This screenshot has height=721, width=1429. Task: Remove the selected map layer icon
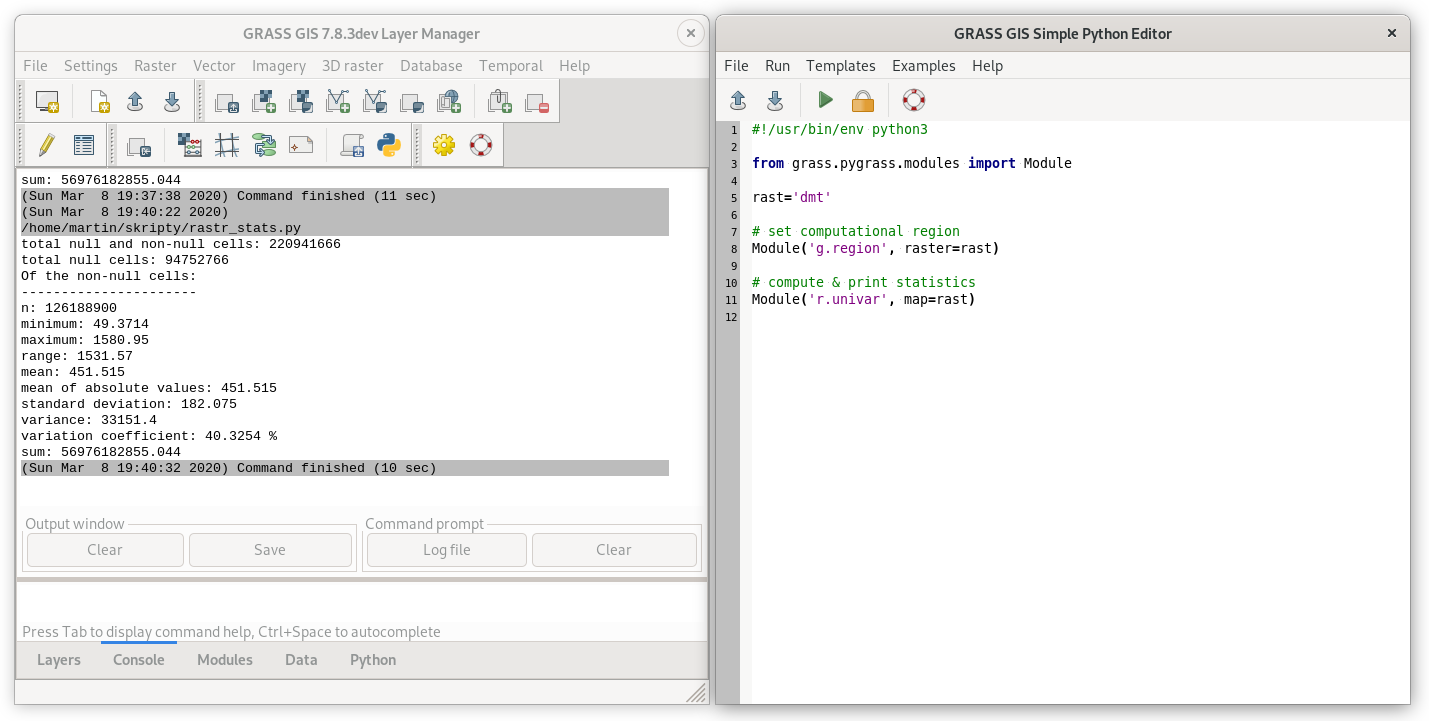(x=537, y=102)
